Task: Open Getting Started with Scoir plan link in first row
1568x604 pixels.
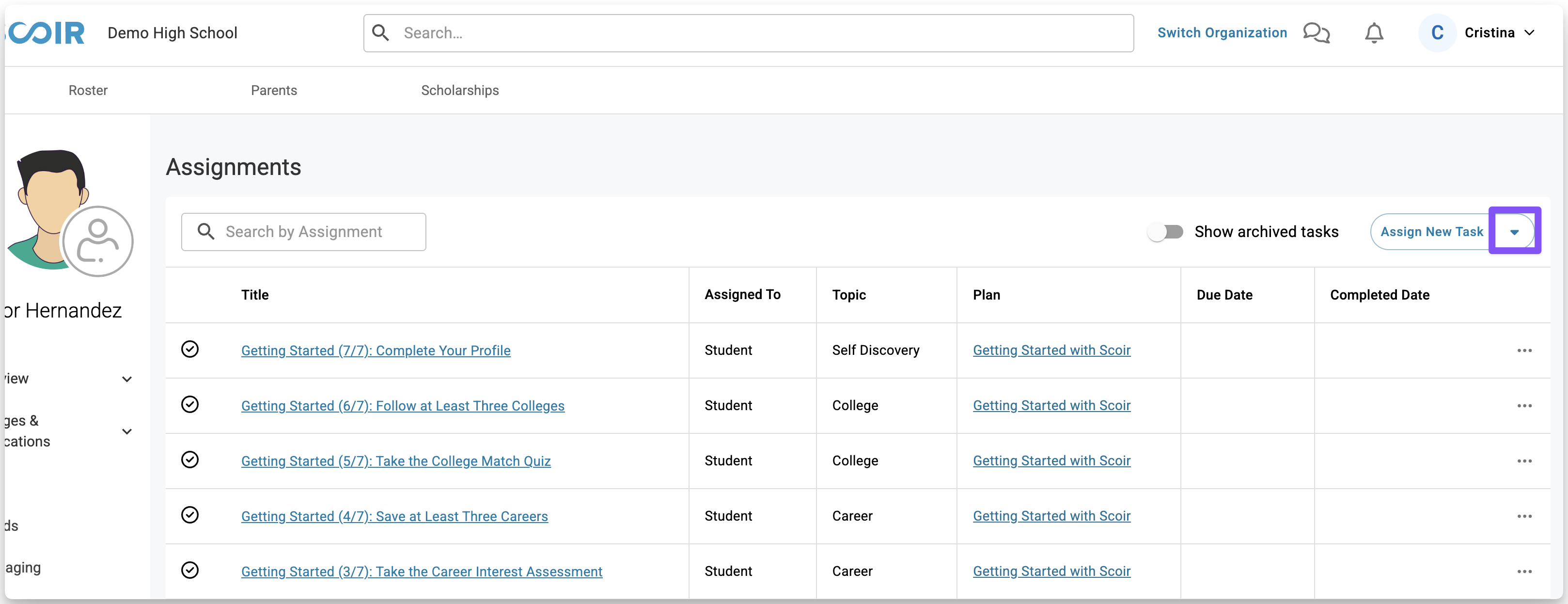Action: click(1051, 350)
